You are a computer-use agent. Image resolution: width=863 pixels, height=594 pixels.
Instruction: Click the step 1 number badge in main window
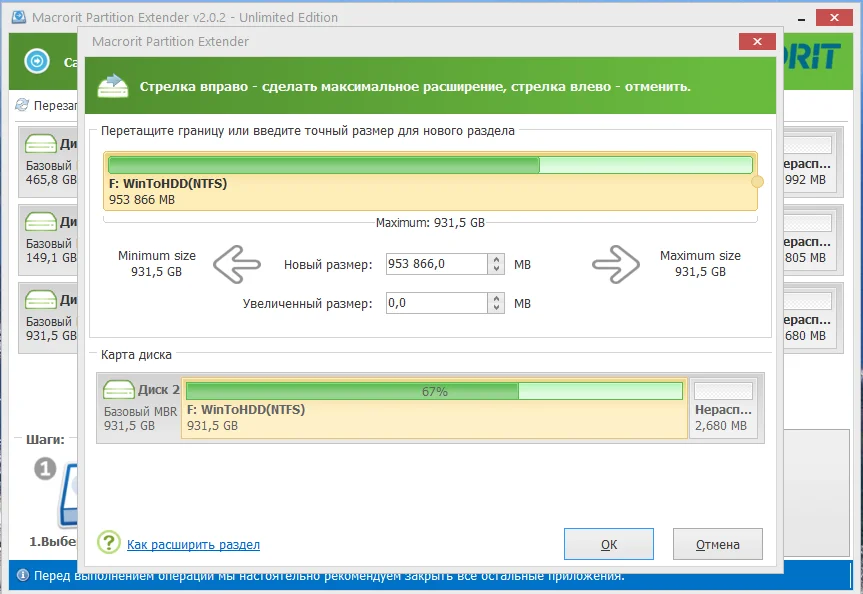(x=45, y=468)
